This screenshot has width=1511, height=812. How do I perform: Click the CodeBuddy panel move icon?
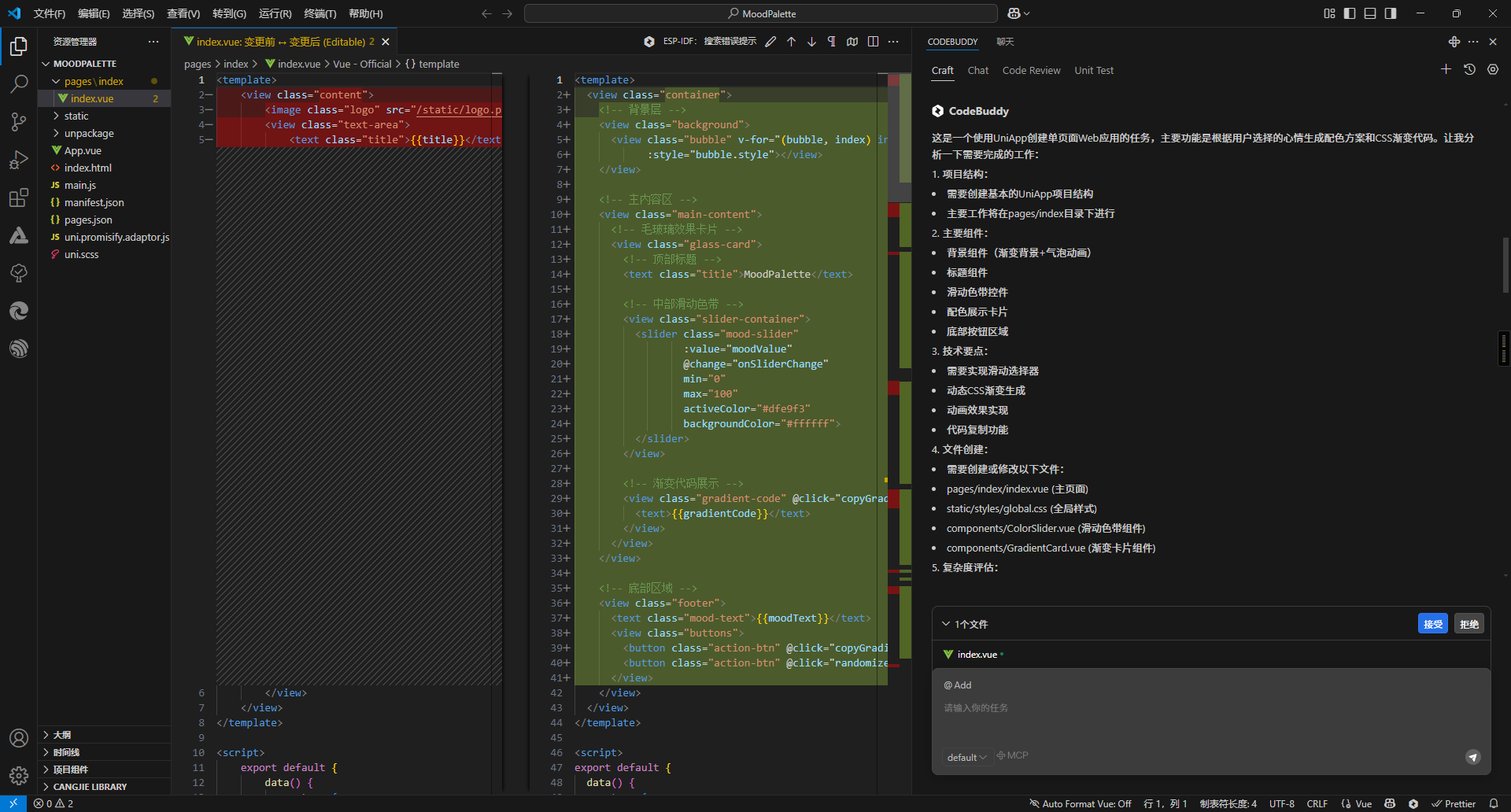pos(1454,42)
